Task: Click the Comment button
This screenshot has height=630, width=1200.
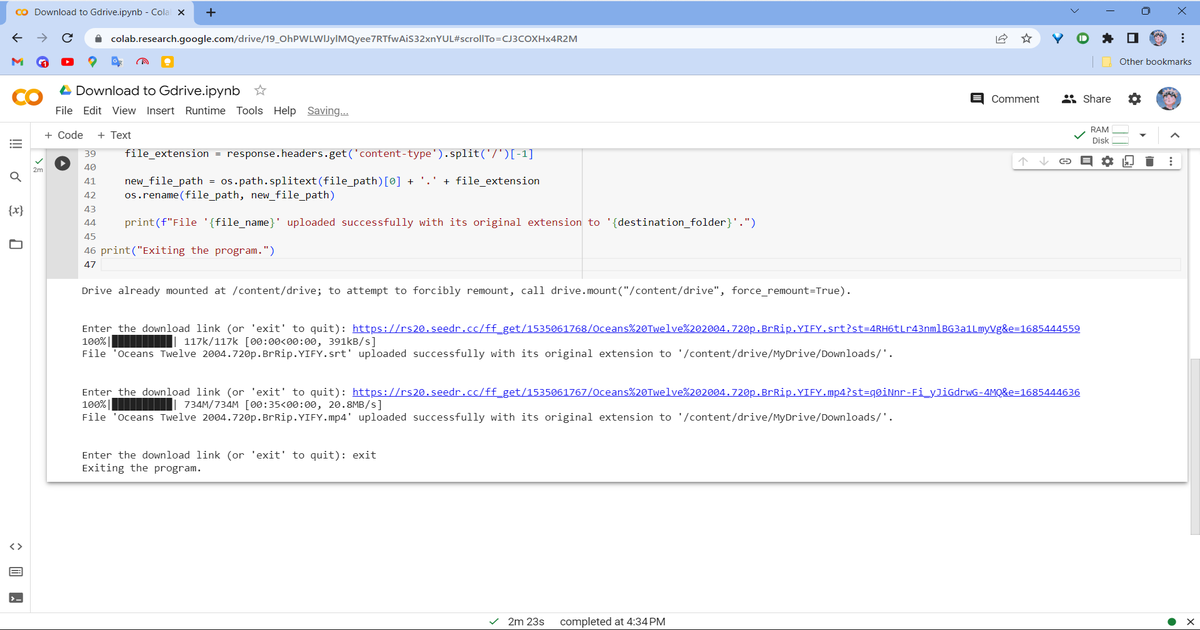Action: pos(1006,99)
